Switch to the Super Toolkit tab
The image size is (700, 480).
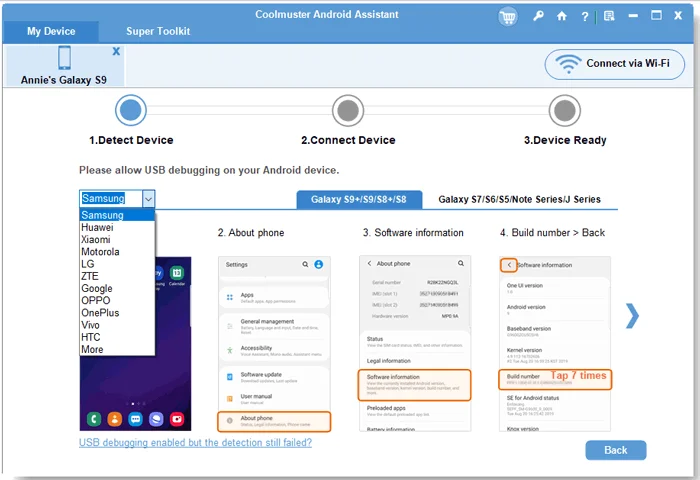coord(158,31)
